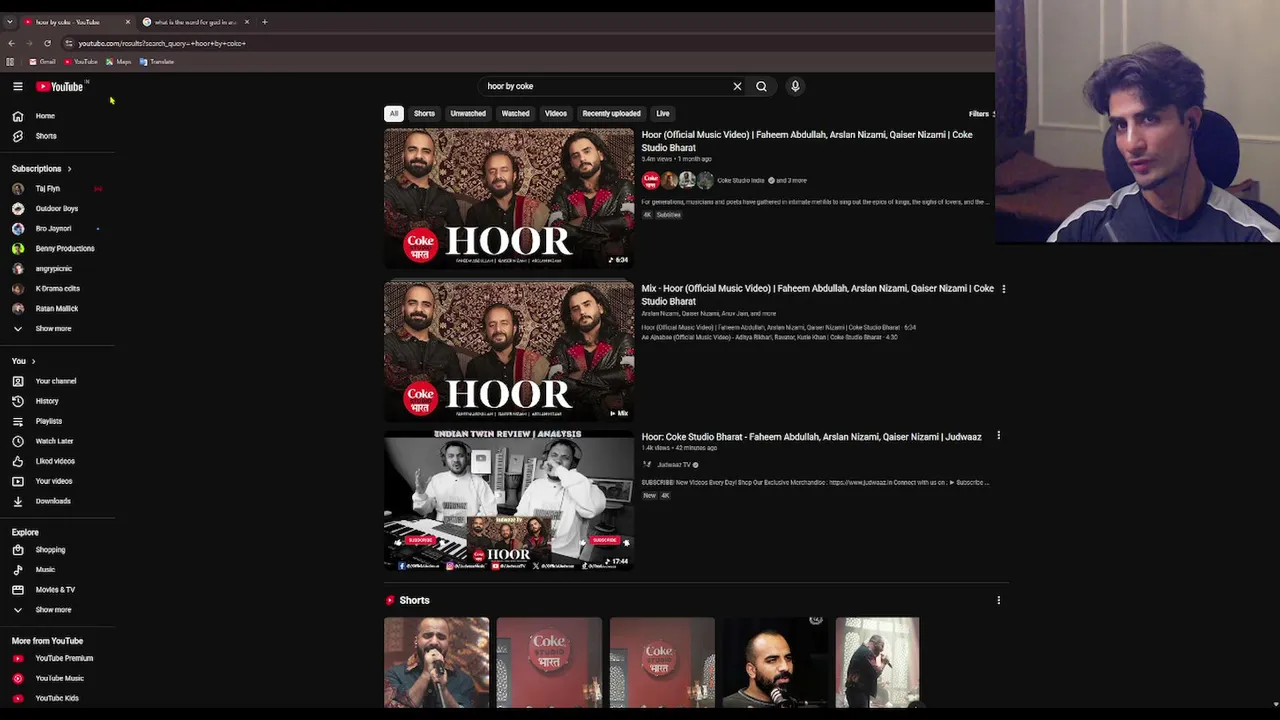Image resolution: width=1280 pixels, height=720 pixels.
Task: Select the All filter chip
Action: click(394, 114)
